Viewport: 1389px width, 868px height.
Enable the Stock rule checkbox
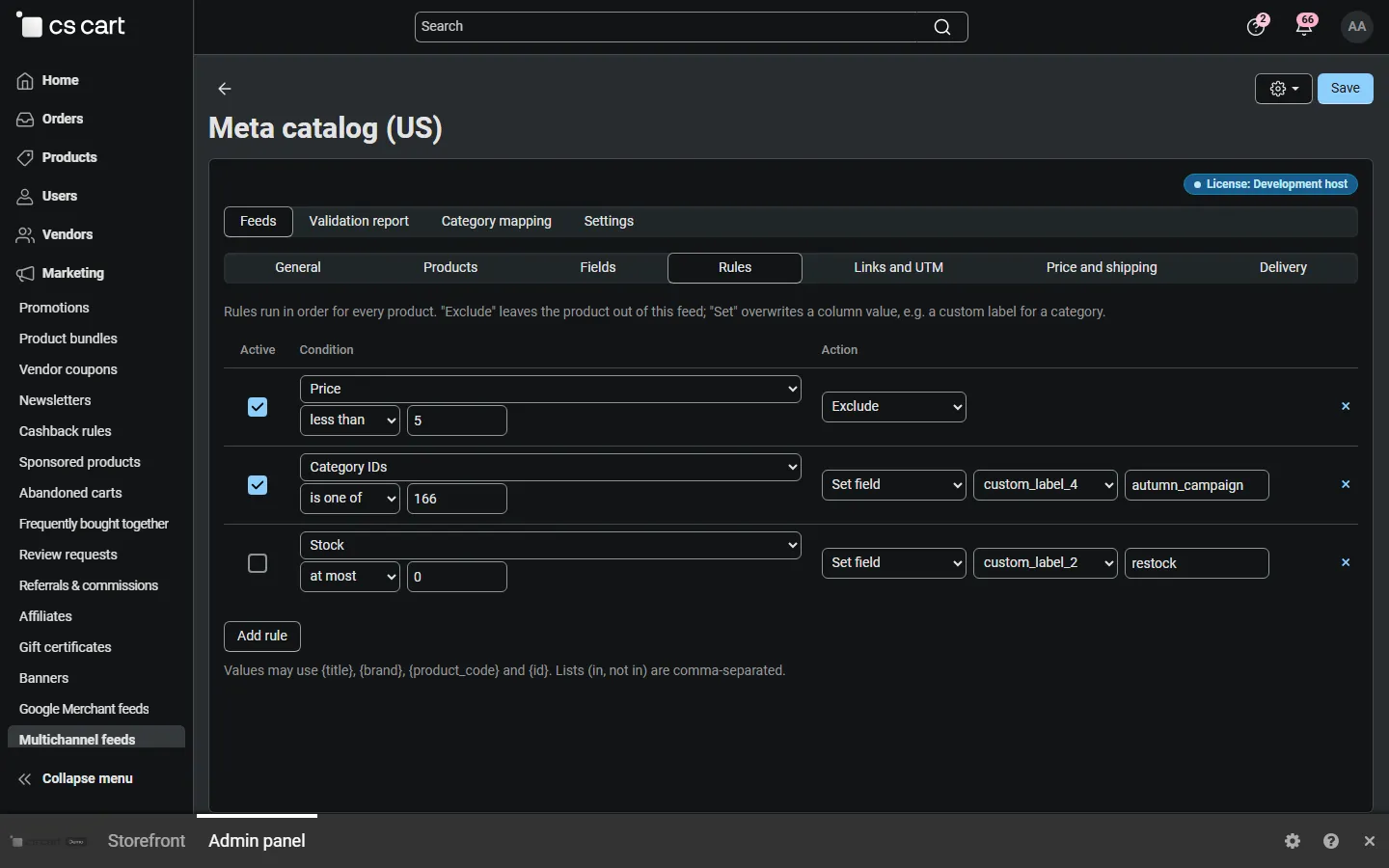[258, 563]
